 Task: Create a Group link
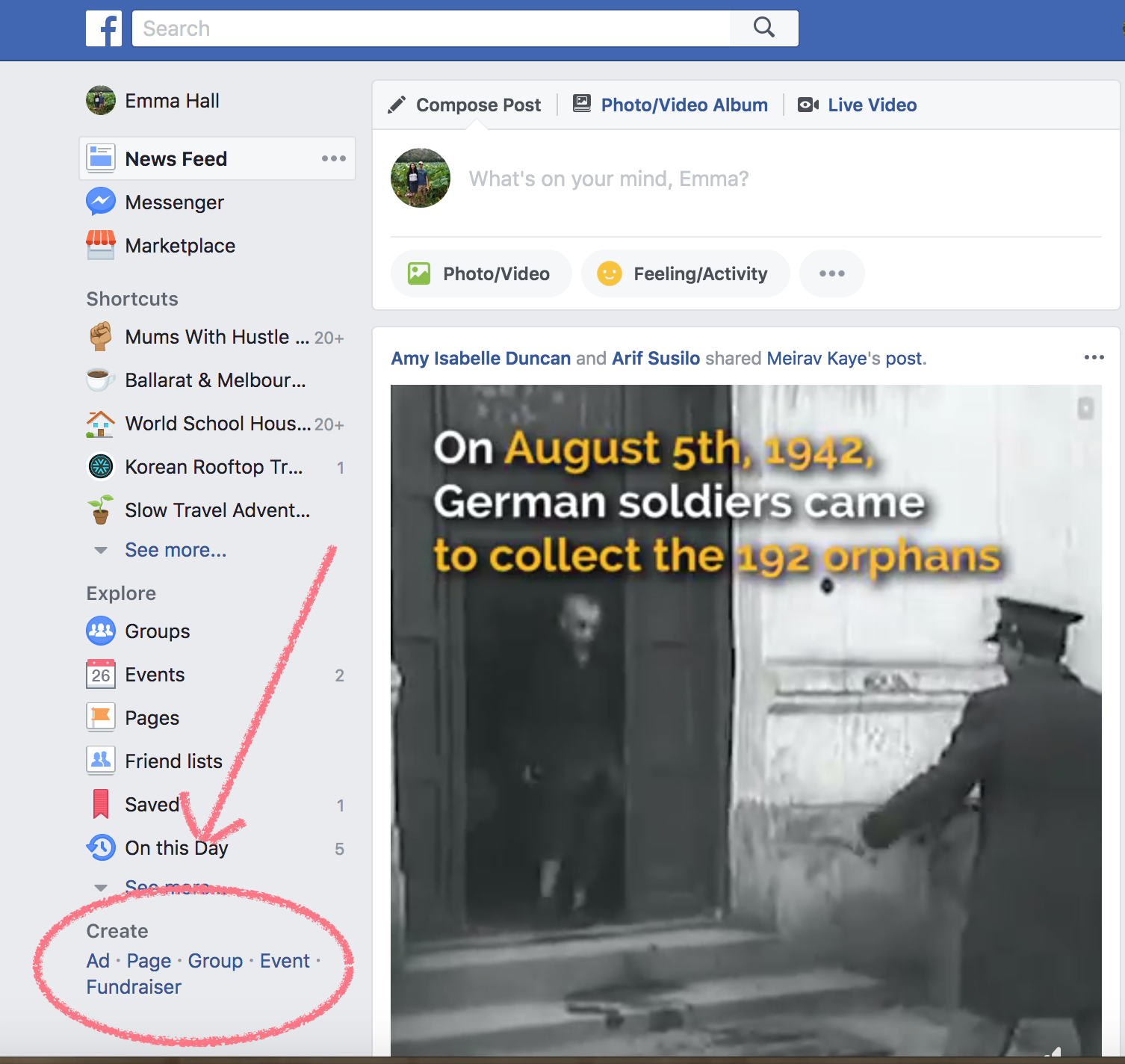click(215, 961)
